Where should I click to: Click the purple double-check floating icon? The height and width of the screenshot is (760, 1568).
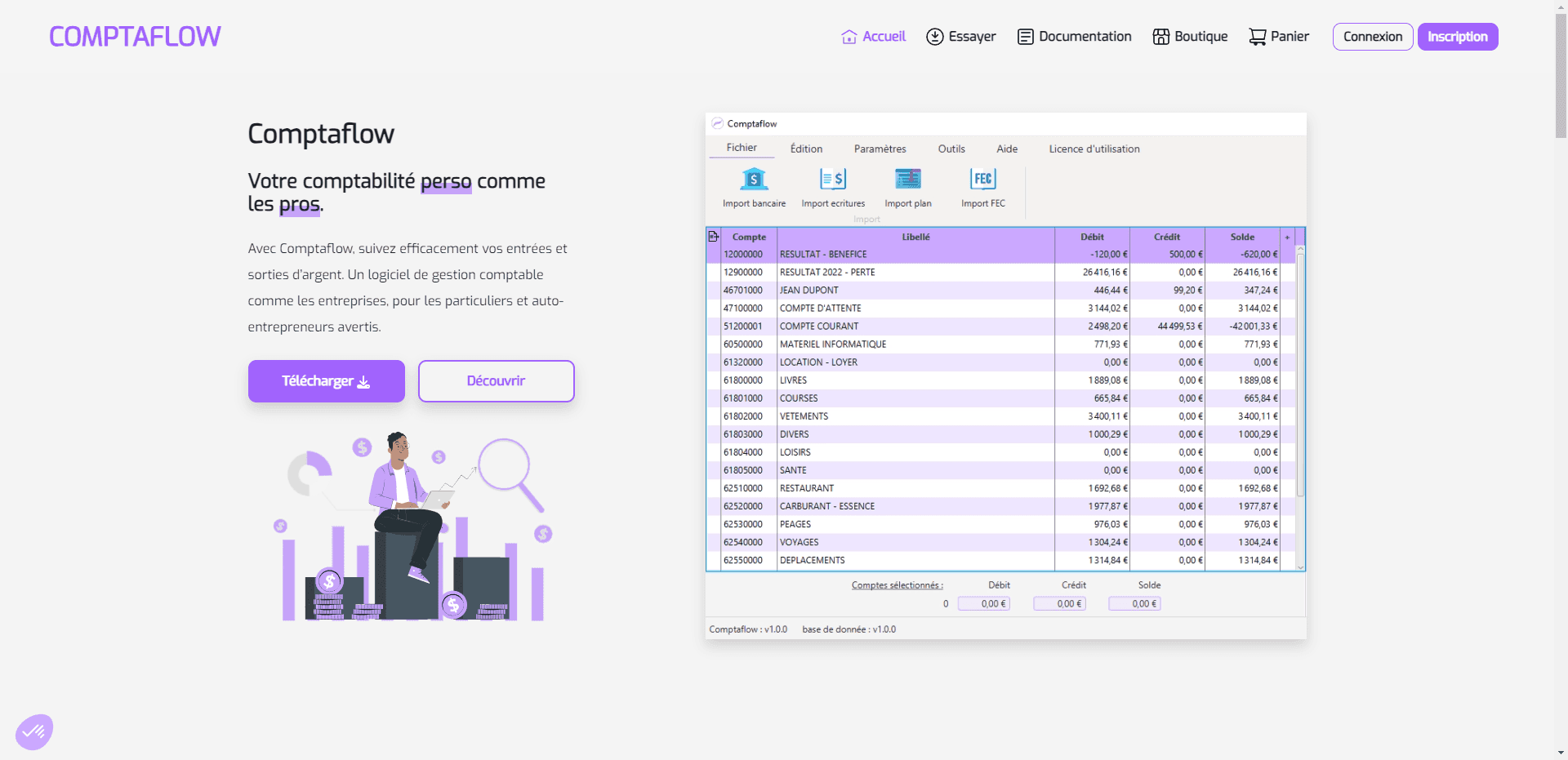[x=34, y=732]
